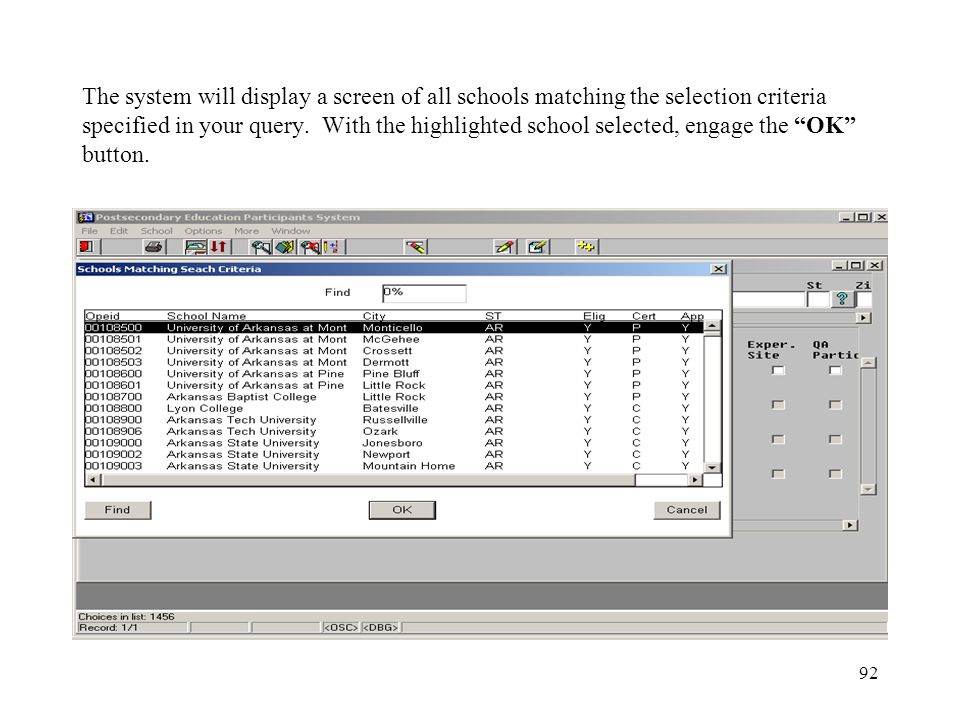The width and height of the screenshot is (960, 720).
Task: Click the City column header
Action: pyautogui.click(x=374, y=316)
